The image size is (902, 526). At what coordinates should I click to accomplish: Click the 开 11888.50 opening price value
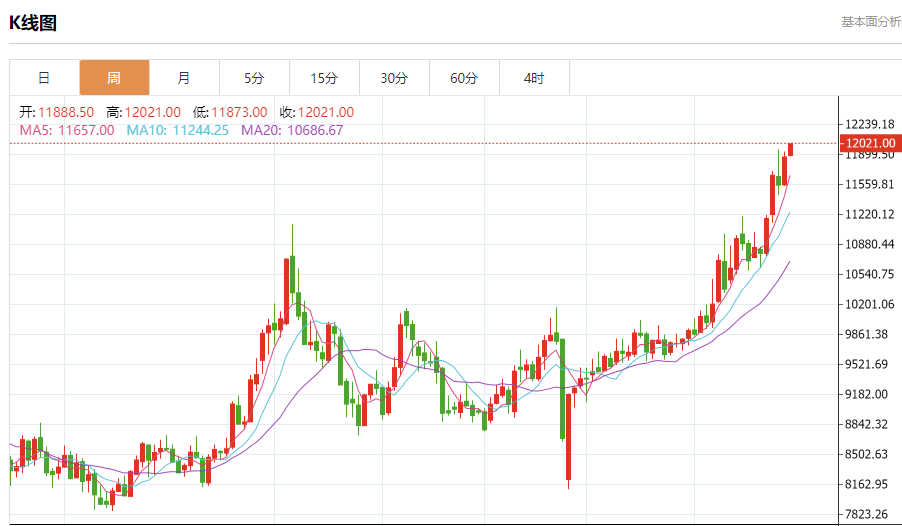(x=57, y=112)
